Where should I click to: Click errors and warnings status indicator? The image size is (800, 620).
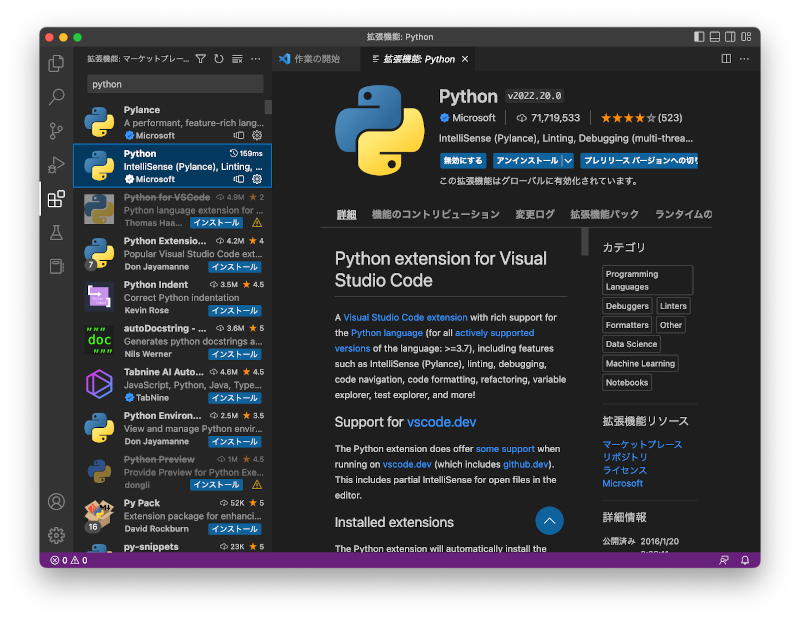pos(69,560)
